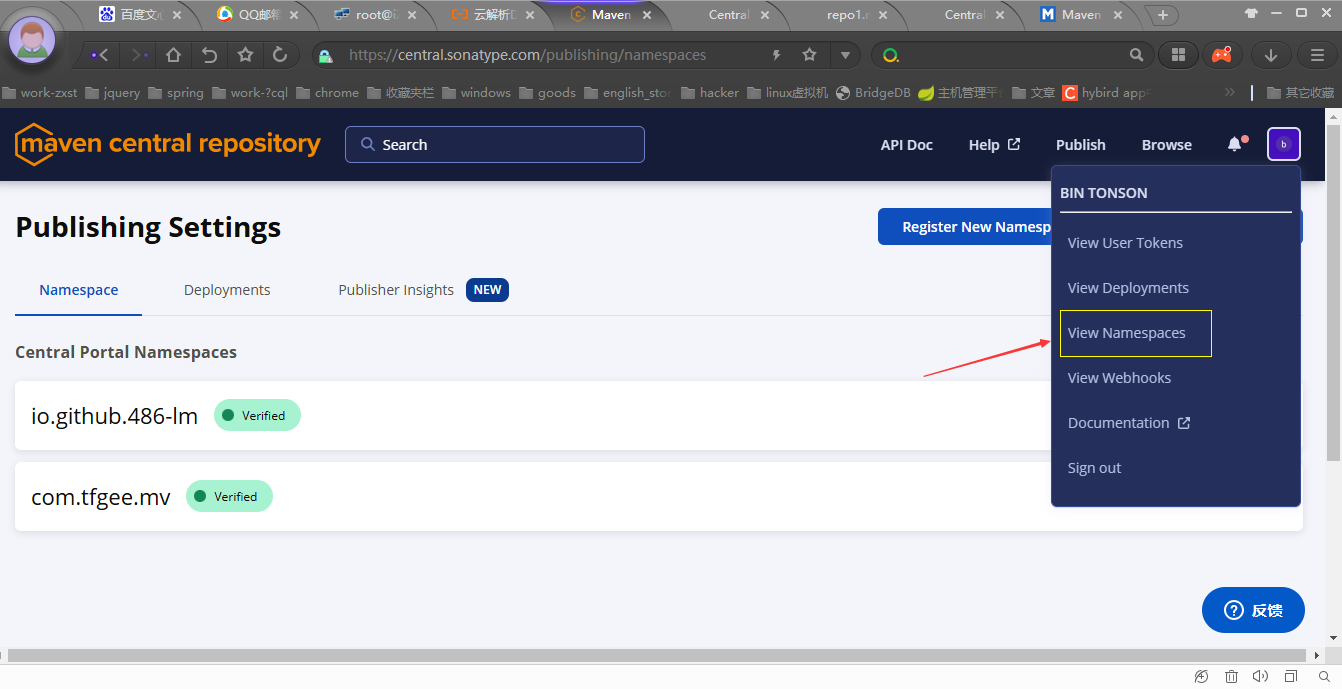1342x689 pixels.
Task: Open new tab with plus button
Action: pyautogui.click(x=1162, y=15)
